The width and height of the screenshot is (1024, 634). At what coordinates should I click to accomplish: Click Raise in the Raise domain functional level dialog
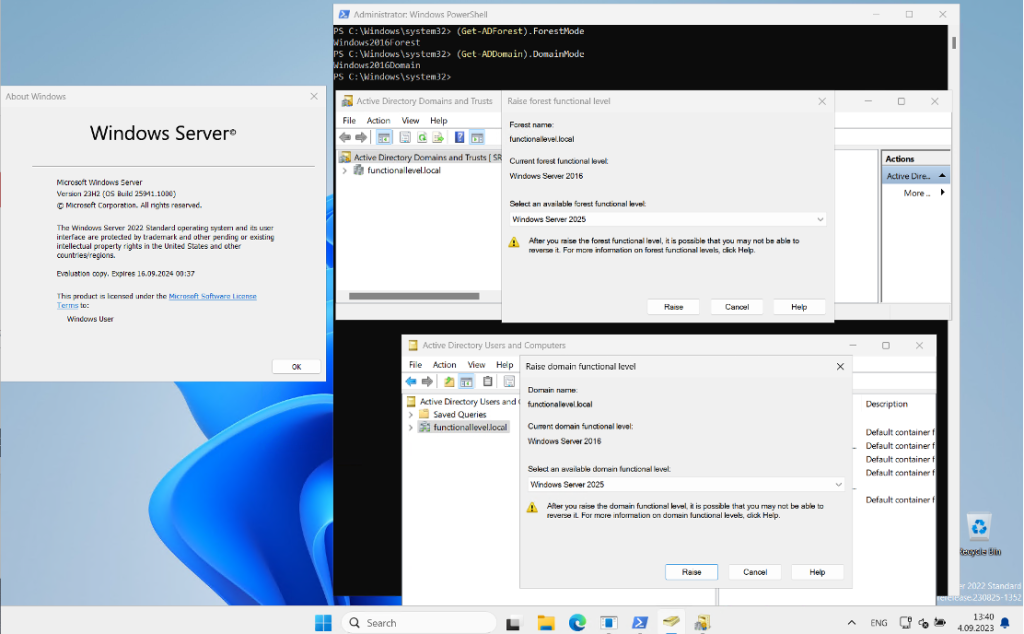(x=691, y=572)
